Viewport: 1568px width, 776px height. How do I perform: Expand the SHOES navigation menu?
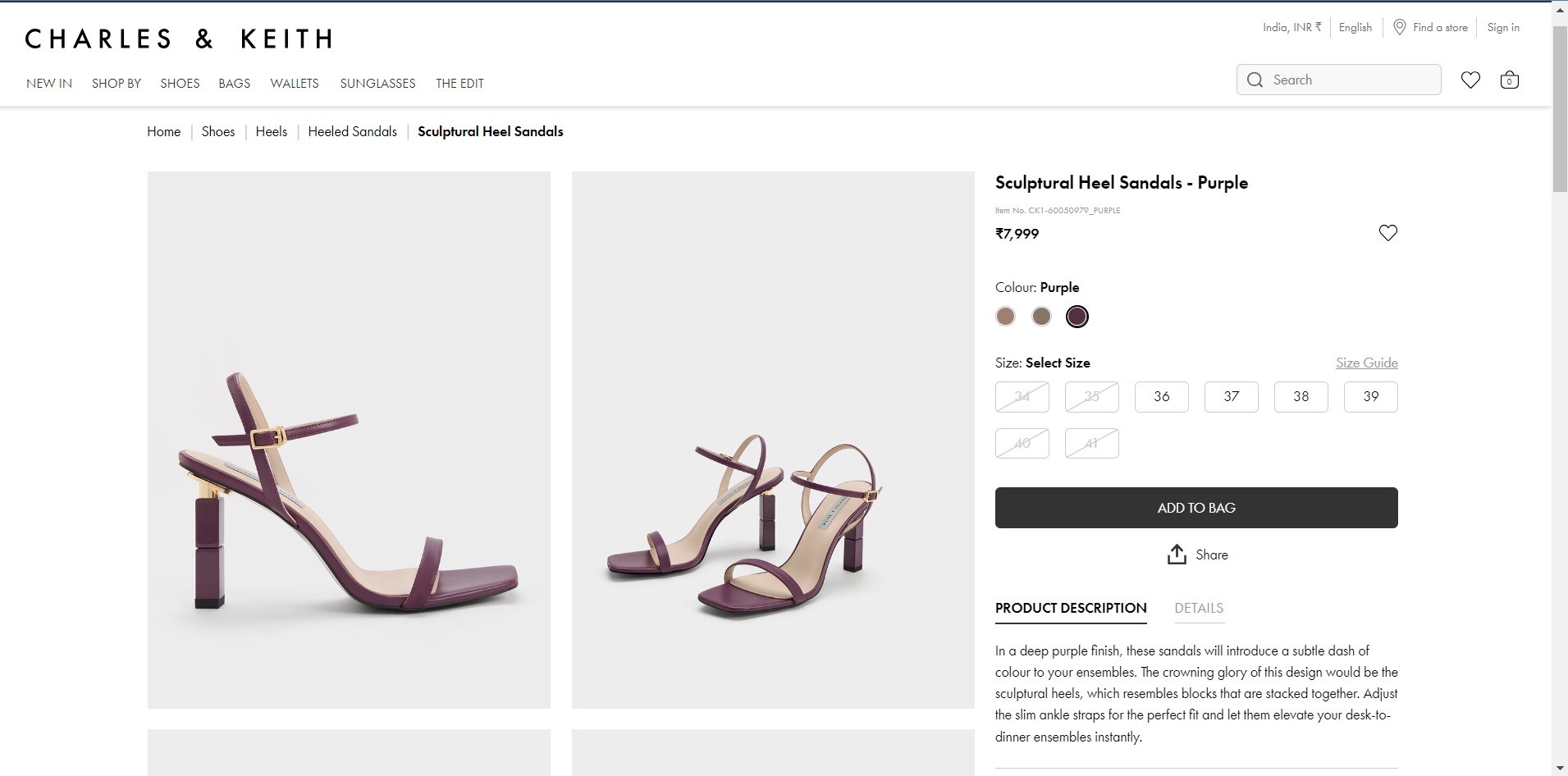coord(180,84)
